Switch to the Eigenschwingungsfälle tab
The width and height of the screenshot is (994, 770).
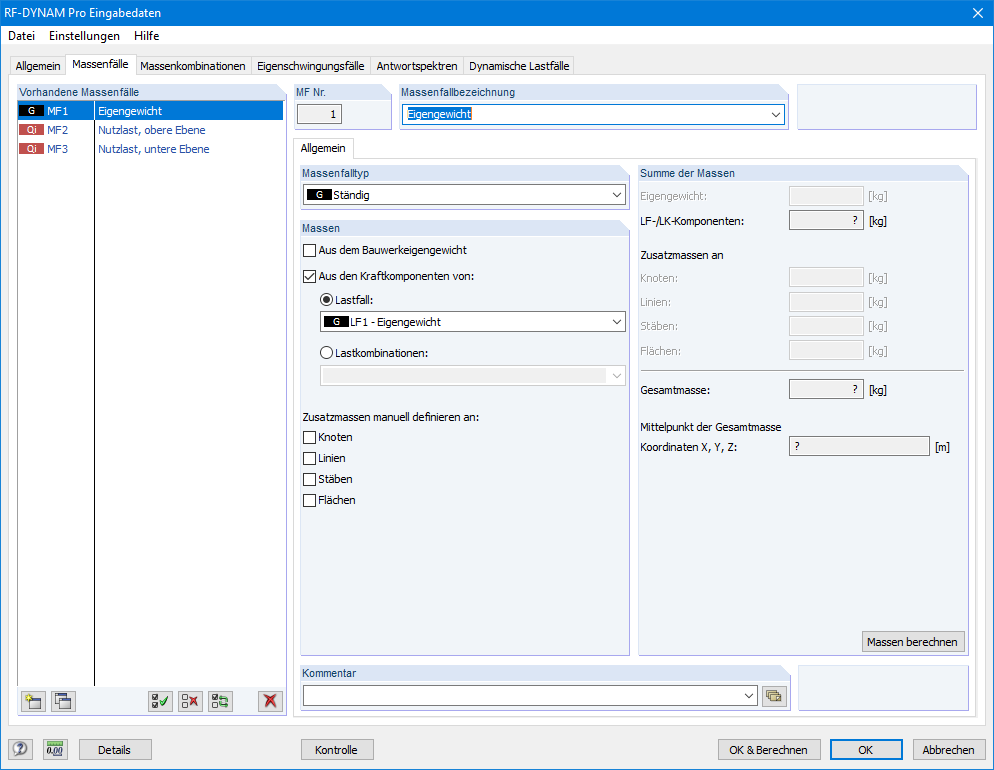tap(311, 66)
